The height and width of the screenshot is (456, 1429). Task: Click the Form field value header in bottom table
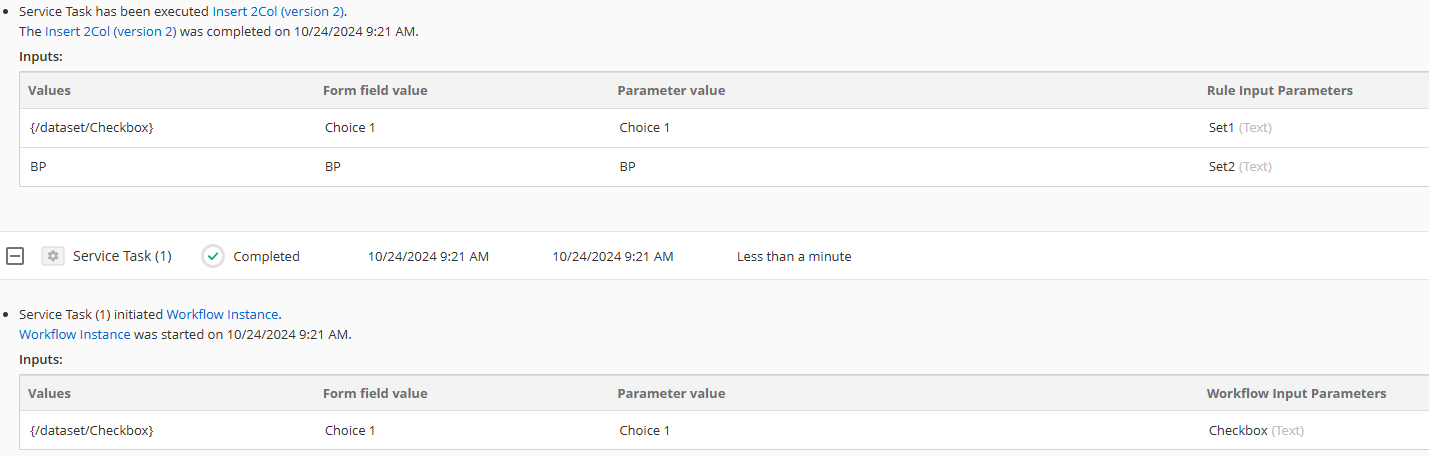click(x=375, y=393)
